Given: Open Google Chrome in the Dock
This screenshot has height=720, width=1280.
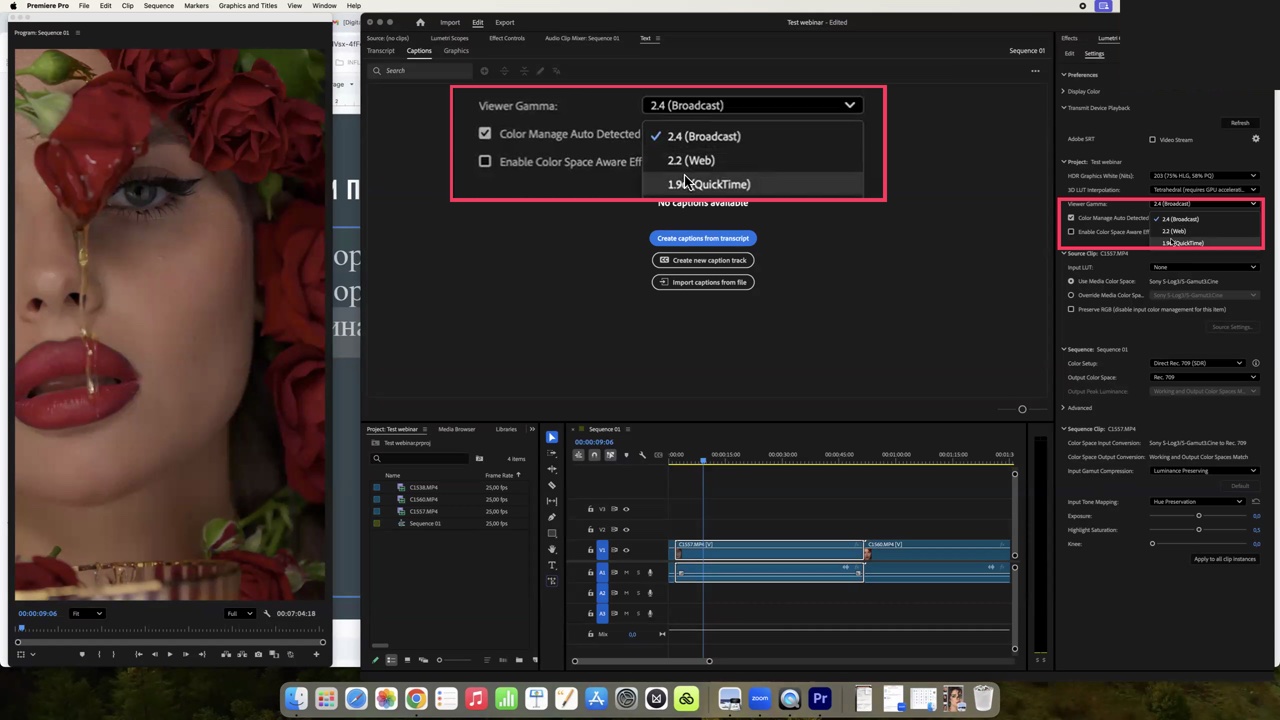Looking at the screenshot, I should pos(416,699).
